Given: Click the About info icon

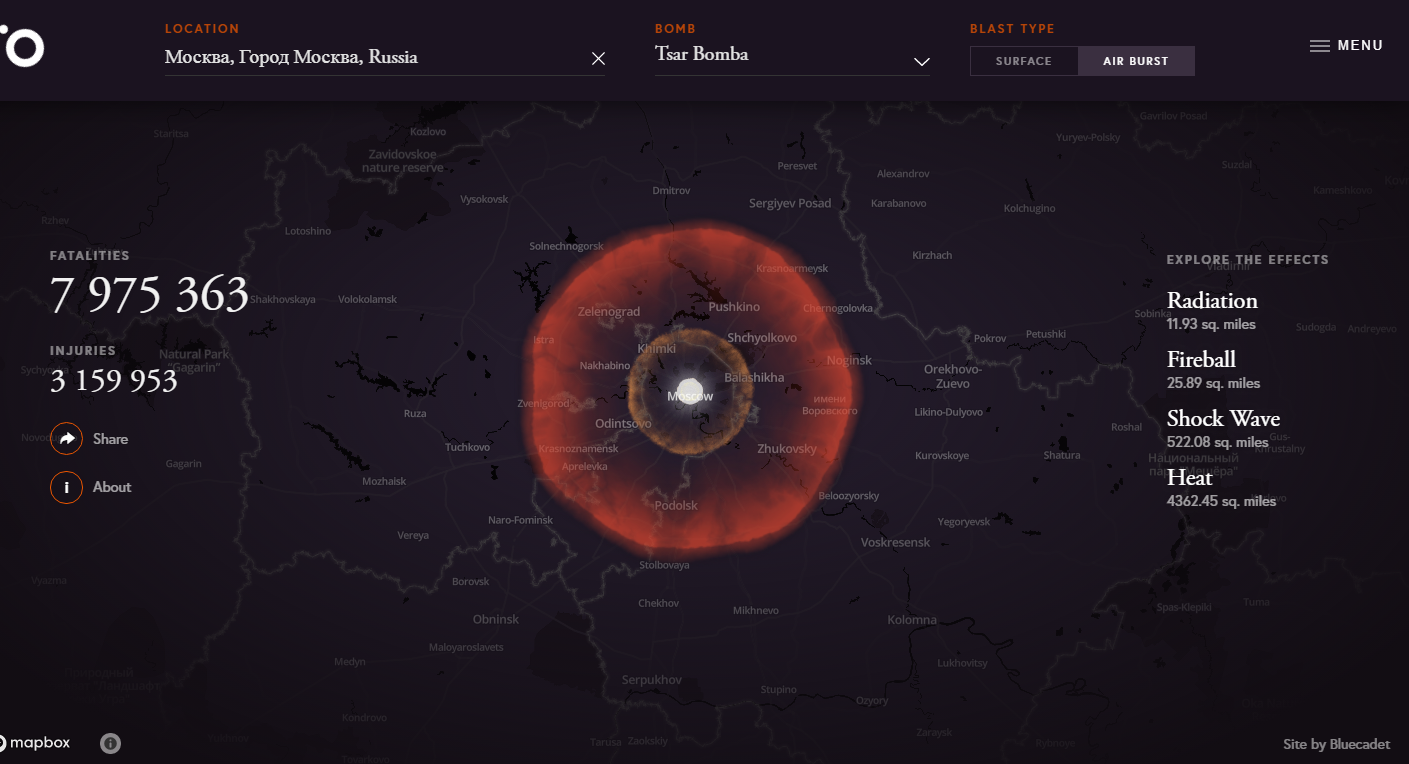Looking at the screenshot, I should tap(67, 487).
